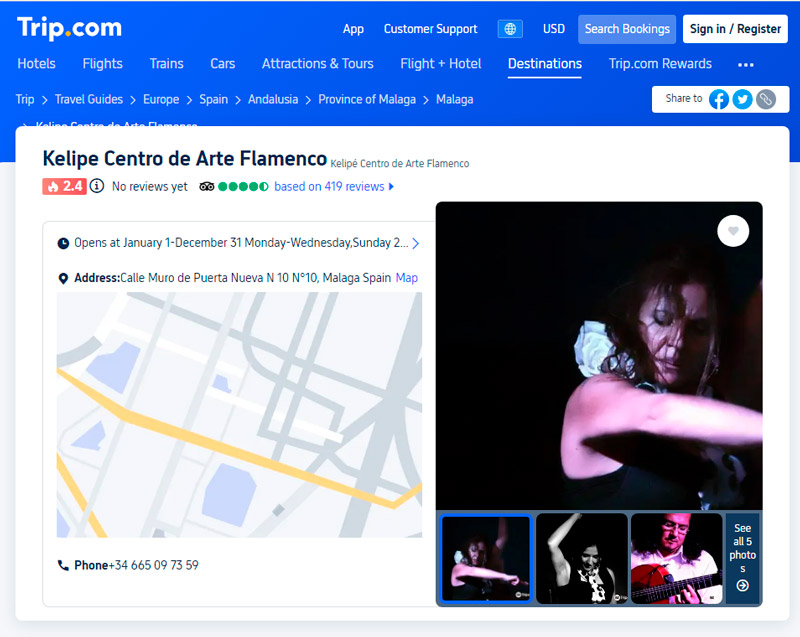The height and width of the screenshot is (637, 800).
Task: Open the Cars tab
Action: 222,64
